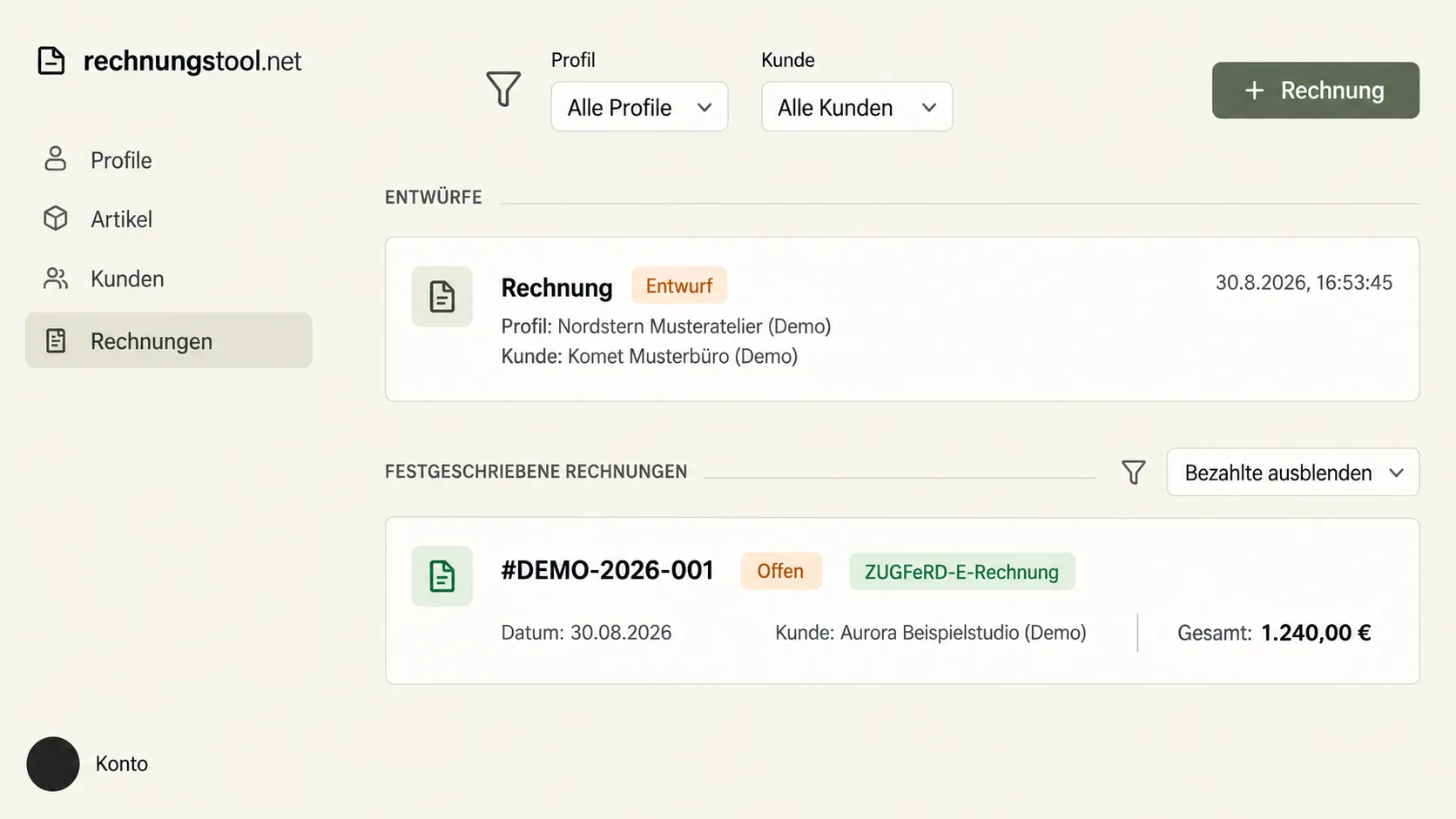This screenshot has height=819, width=1456.
Task: Click the Konto avatar circle
Action: click(x=53, y=764)
